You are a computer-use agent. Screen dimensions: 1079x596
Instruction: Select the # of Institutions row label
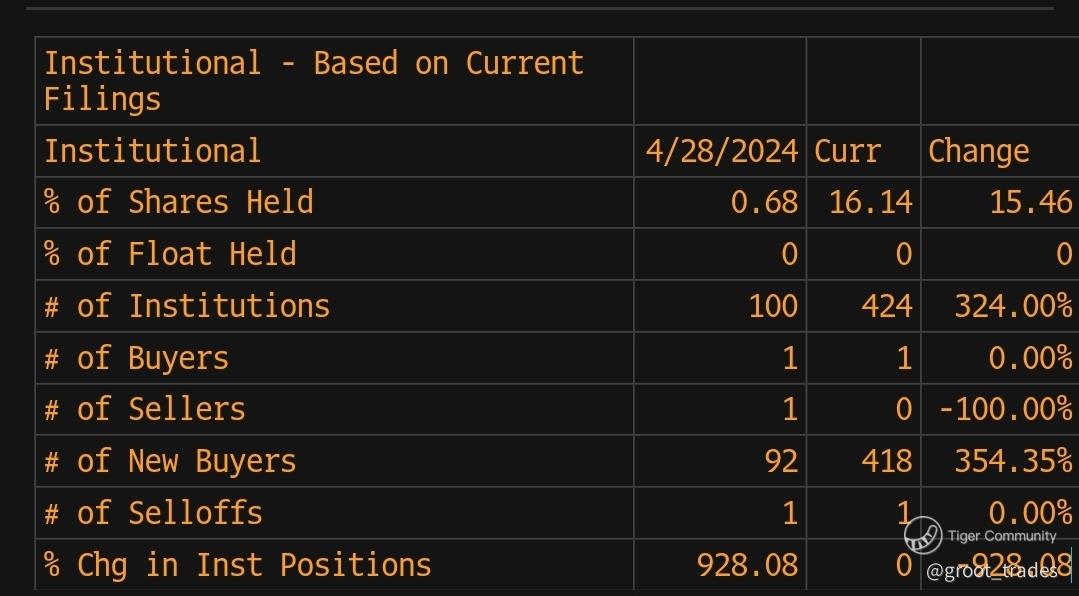(187, 306)
